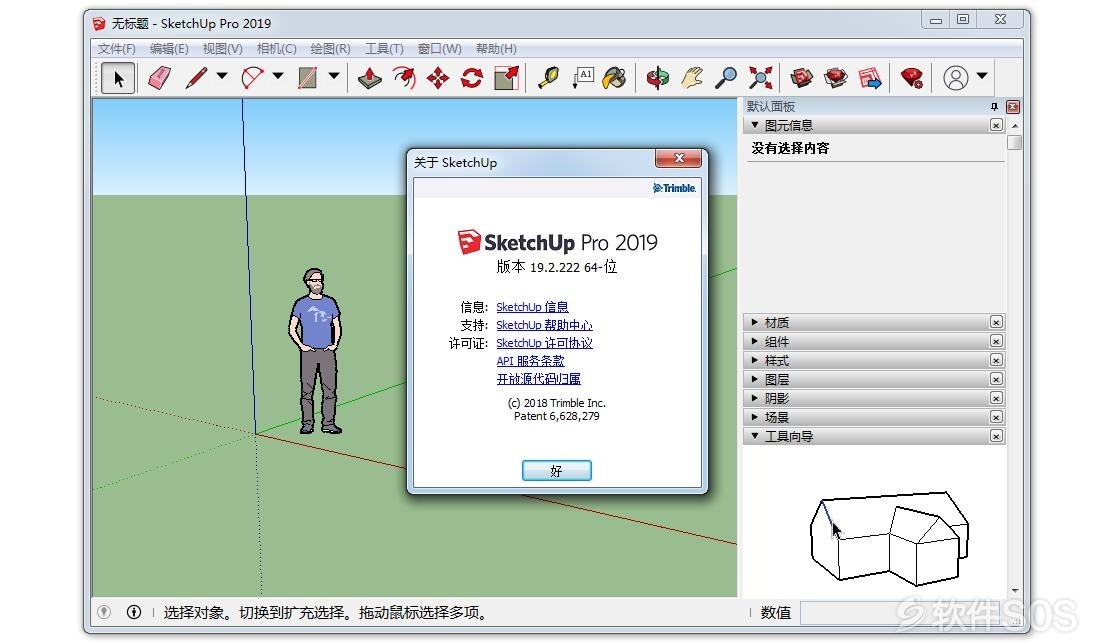1093x644 pixels.
Task: Close the 图层 panel with its x
Action: click(x=996, y=379)
